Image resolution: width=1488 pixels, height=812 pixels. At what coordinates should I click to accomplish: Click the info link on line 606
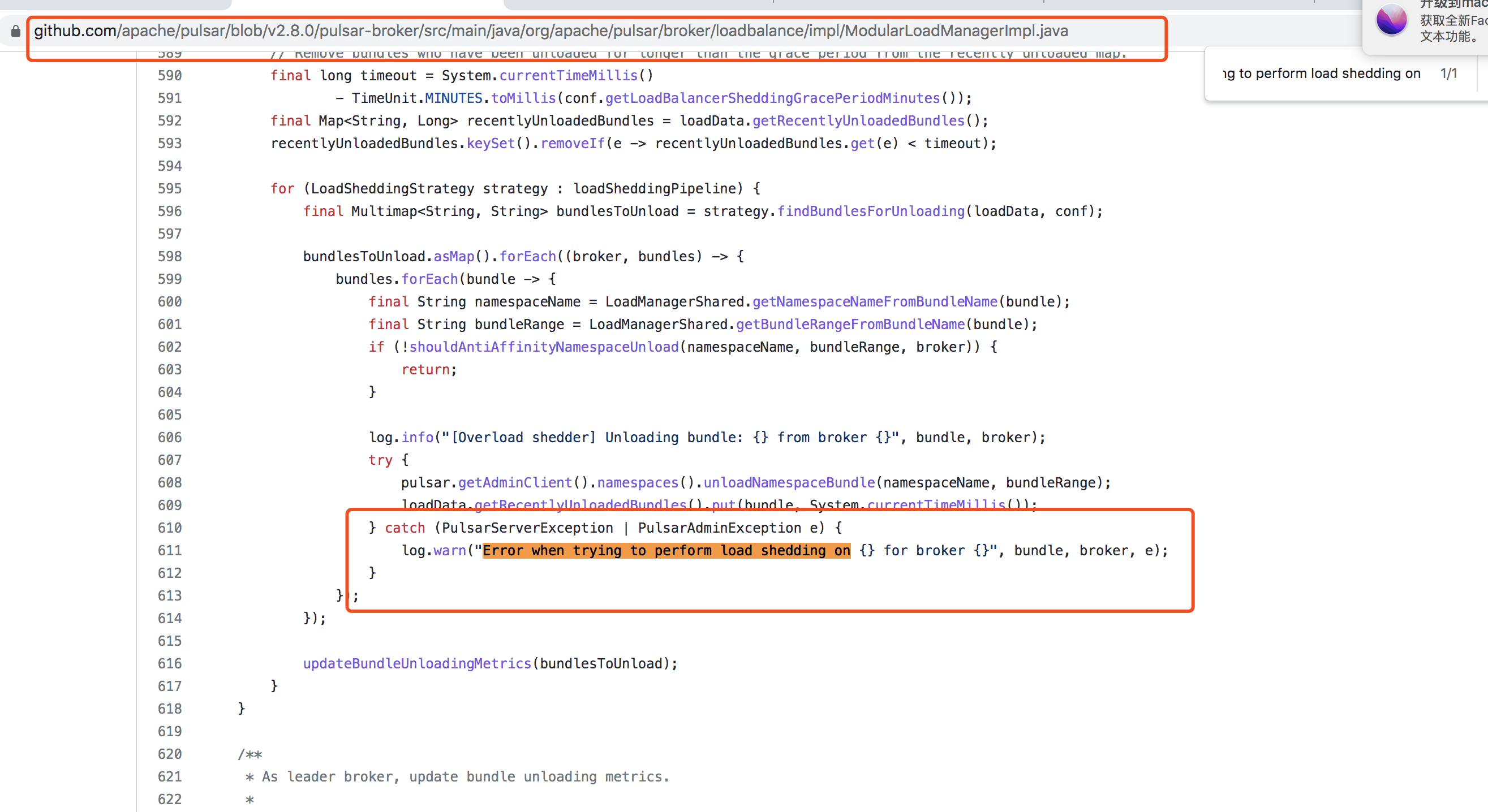(417, 437)
